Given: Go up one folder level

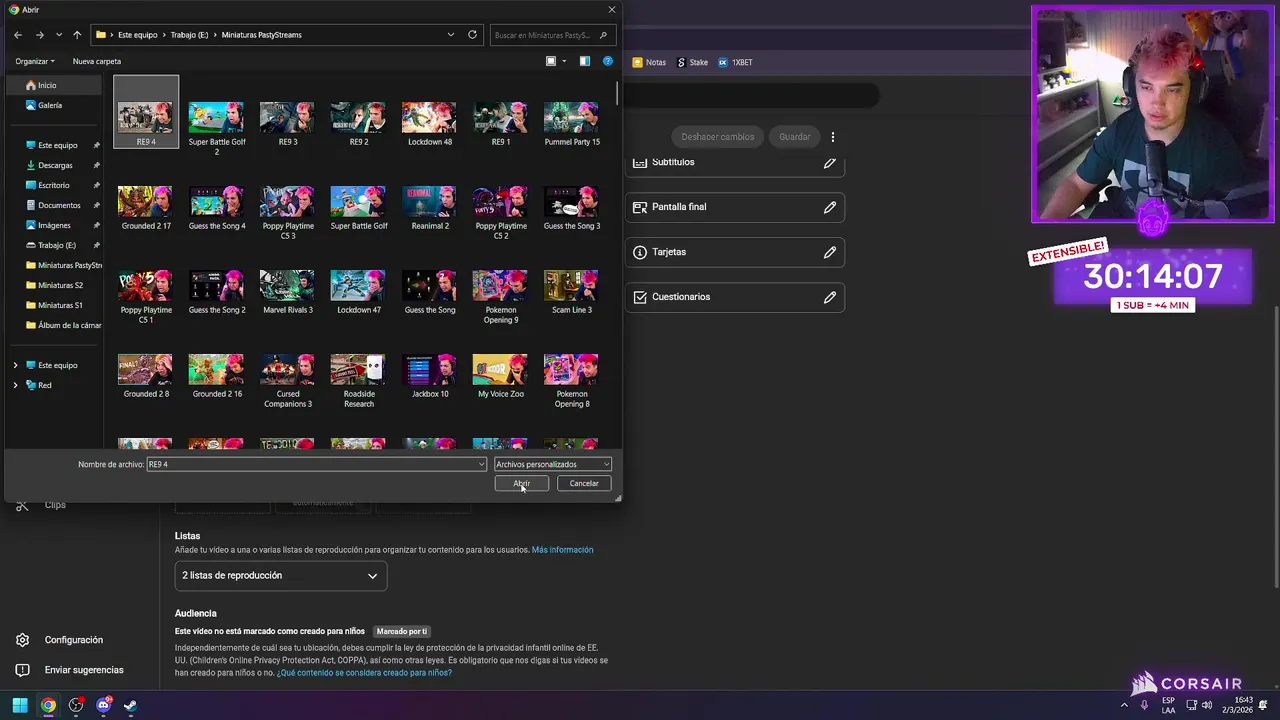Looking at the screenshot, I should click(77, 35).
